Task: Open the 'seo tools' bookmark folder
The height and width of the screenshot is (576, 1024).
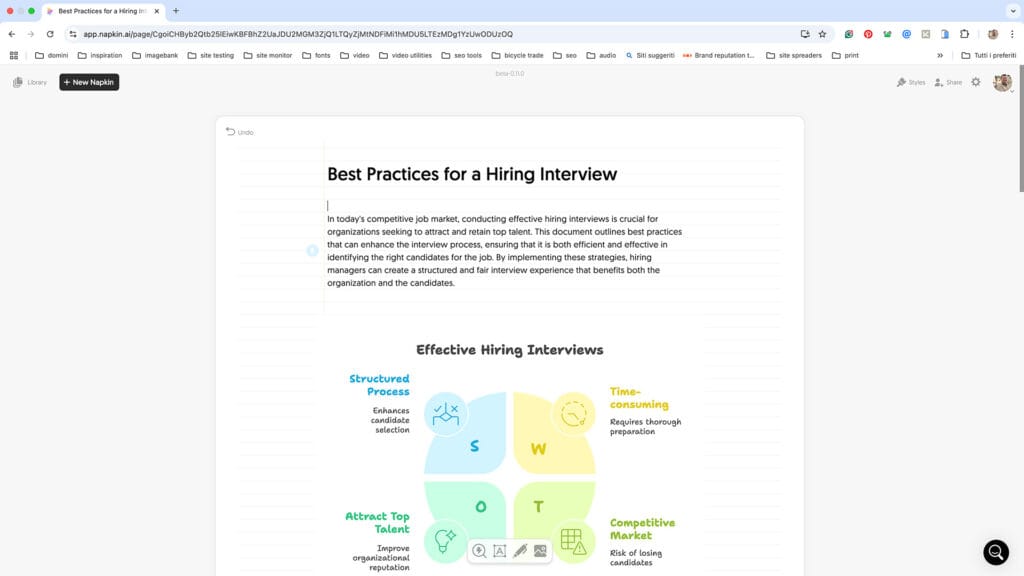Action: coord(461,55)
